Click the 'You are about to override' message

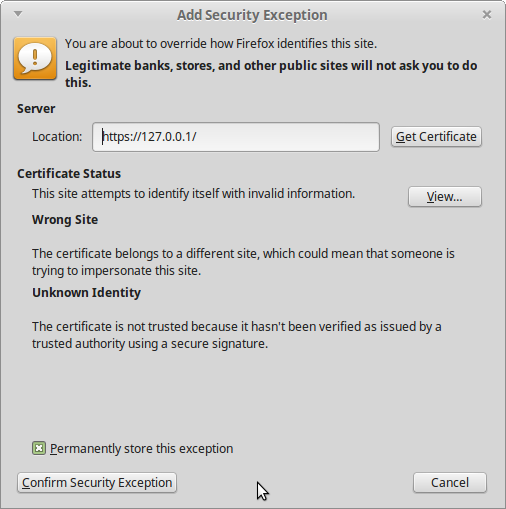point(221,44)
